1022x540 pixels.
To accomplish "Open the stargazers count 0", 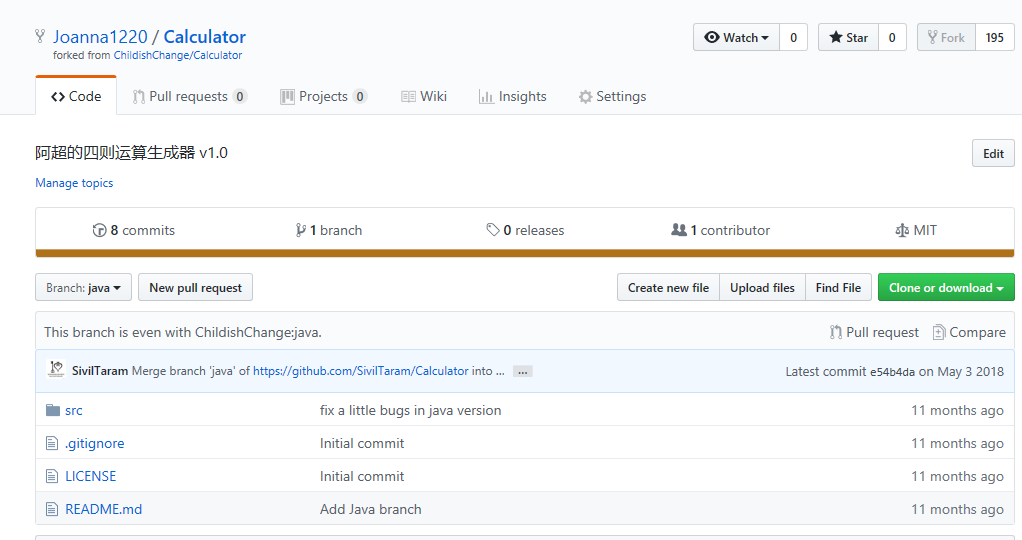I will tap(892, 37).
